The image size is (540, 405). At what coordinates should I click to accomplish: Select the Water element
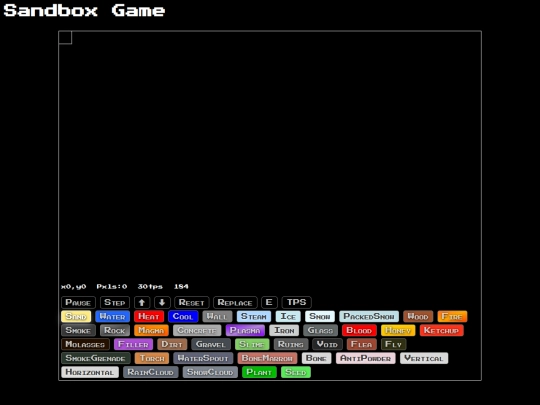113,316
